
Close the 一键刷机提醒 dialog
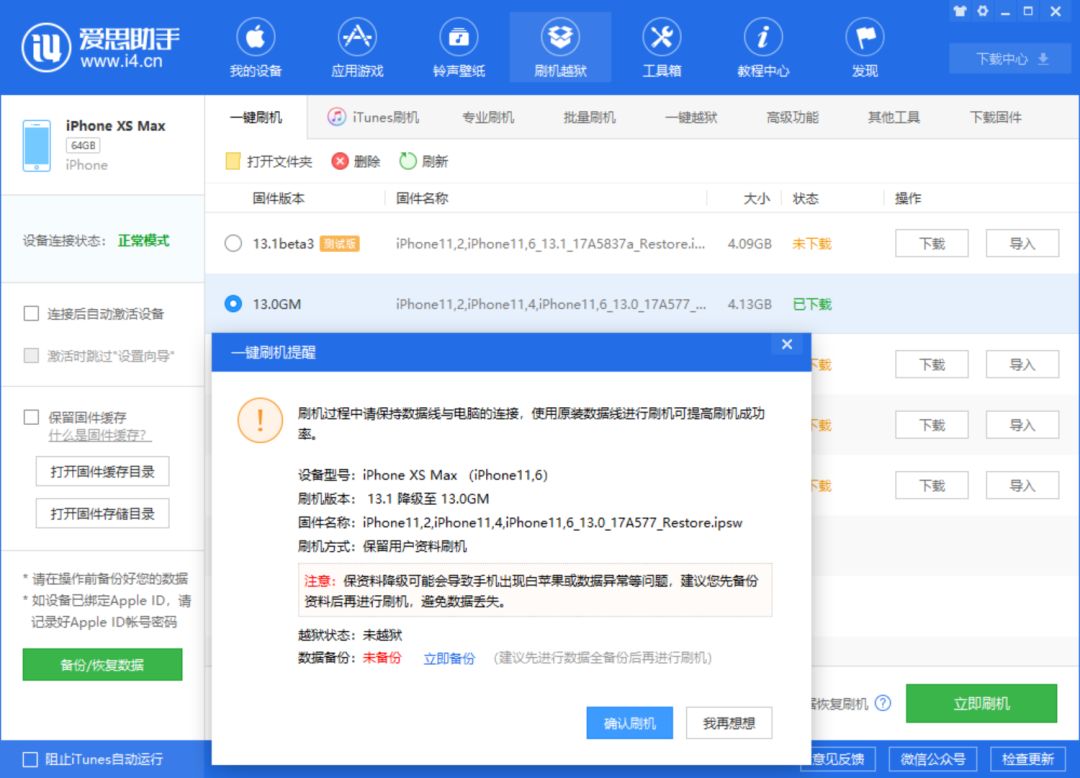click(787, 344)
